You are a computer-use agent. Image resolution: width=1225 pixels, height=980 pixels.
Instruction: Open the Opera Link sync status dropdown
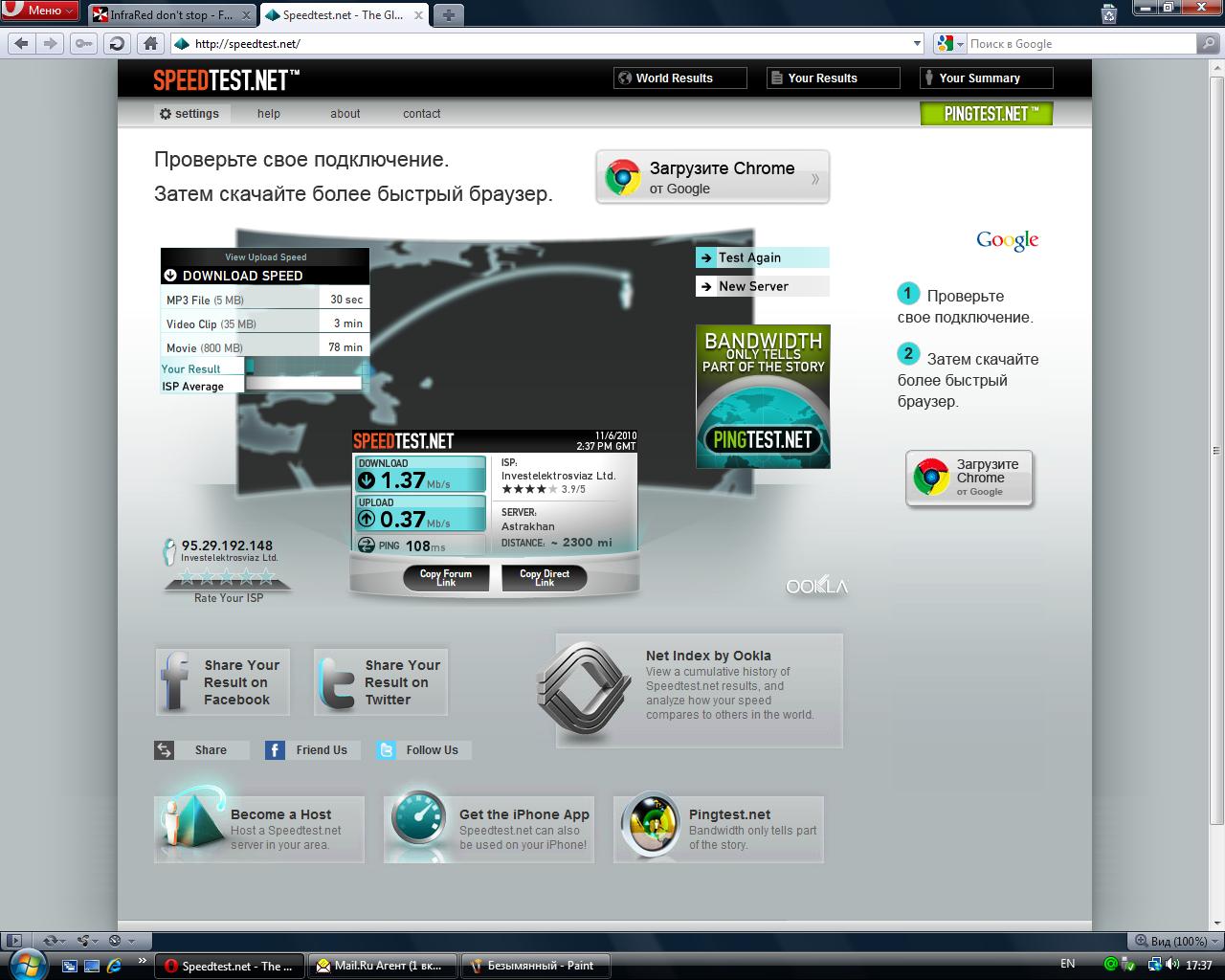[56, 941]
